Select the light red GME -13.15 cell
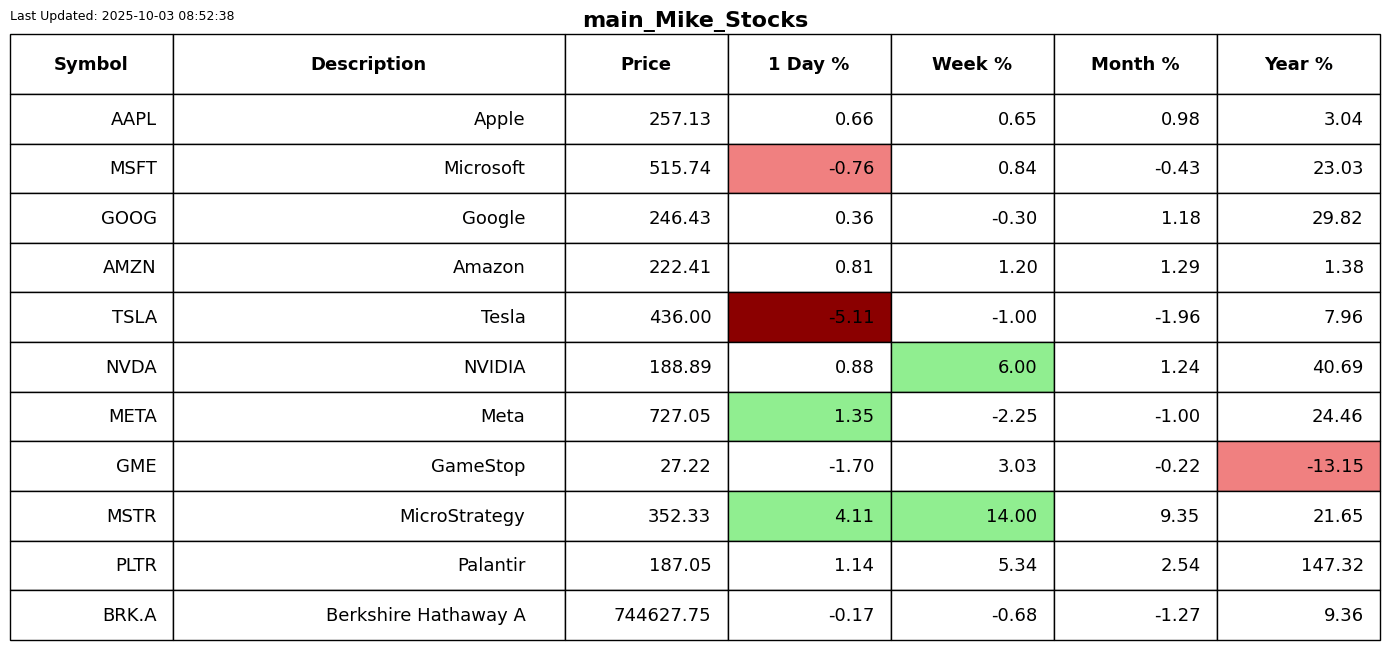 tap(1298, 466)
